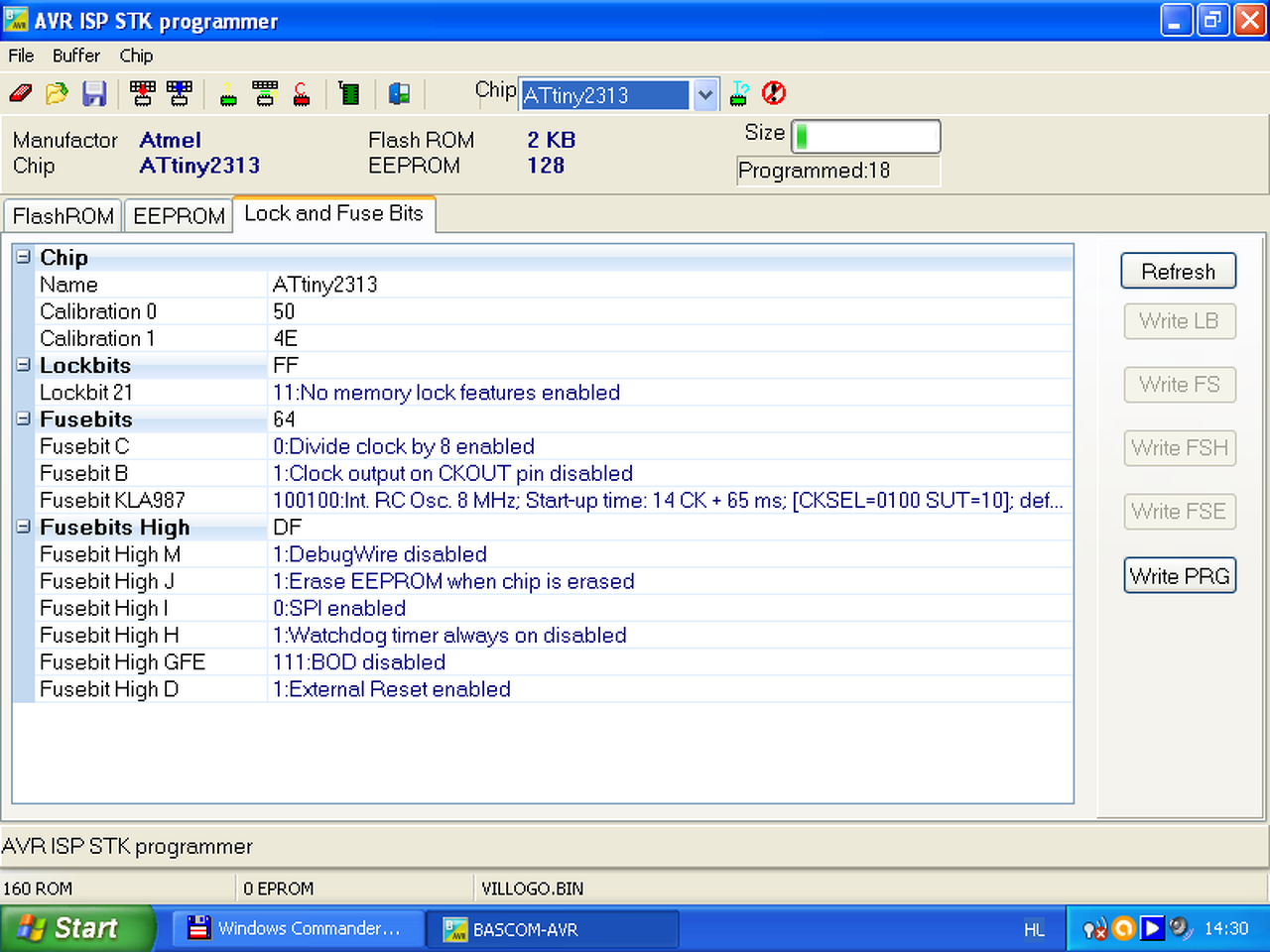This screenshot has width=1270, height=952.
Task: Select the Lock and Fuse Bits tab
Action: pyautogui.click(x=334, y=214)
